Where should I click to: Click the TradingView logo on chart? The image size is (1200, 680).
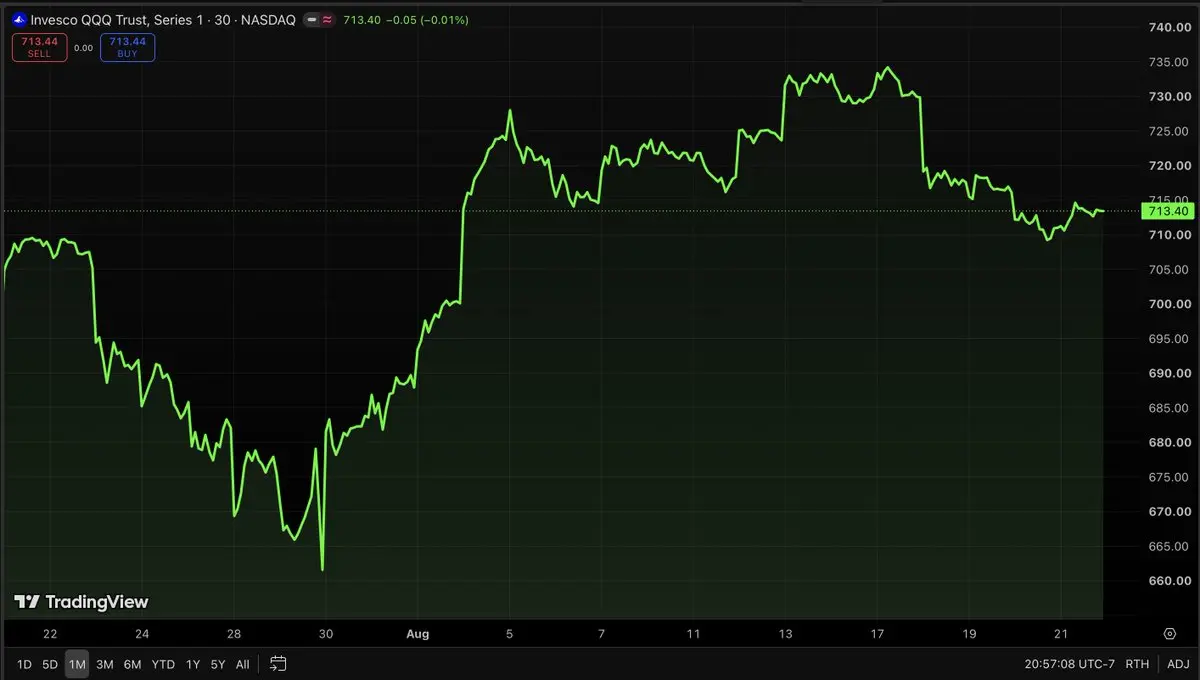point(81,602)
